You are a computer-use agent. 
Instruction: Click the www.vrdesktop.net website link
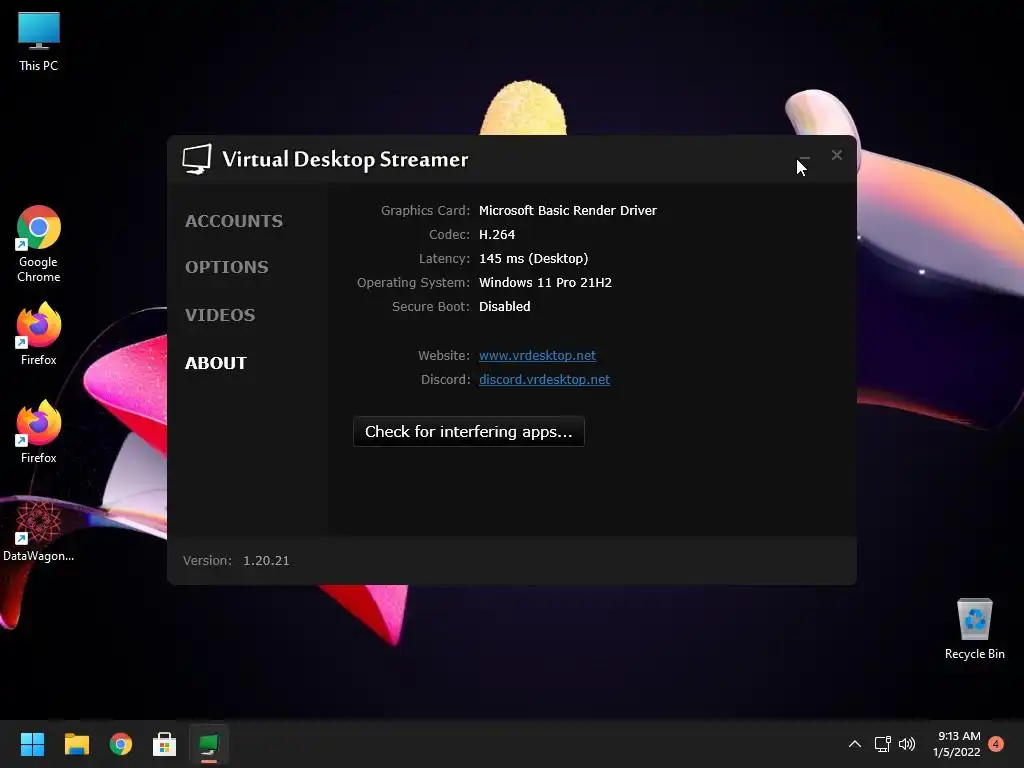click(537, 355)
